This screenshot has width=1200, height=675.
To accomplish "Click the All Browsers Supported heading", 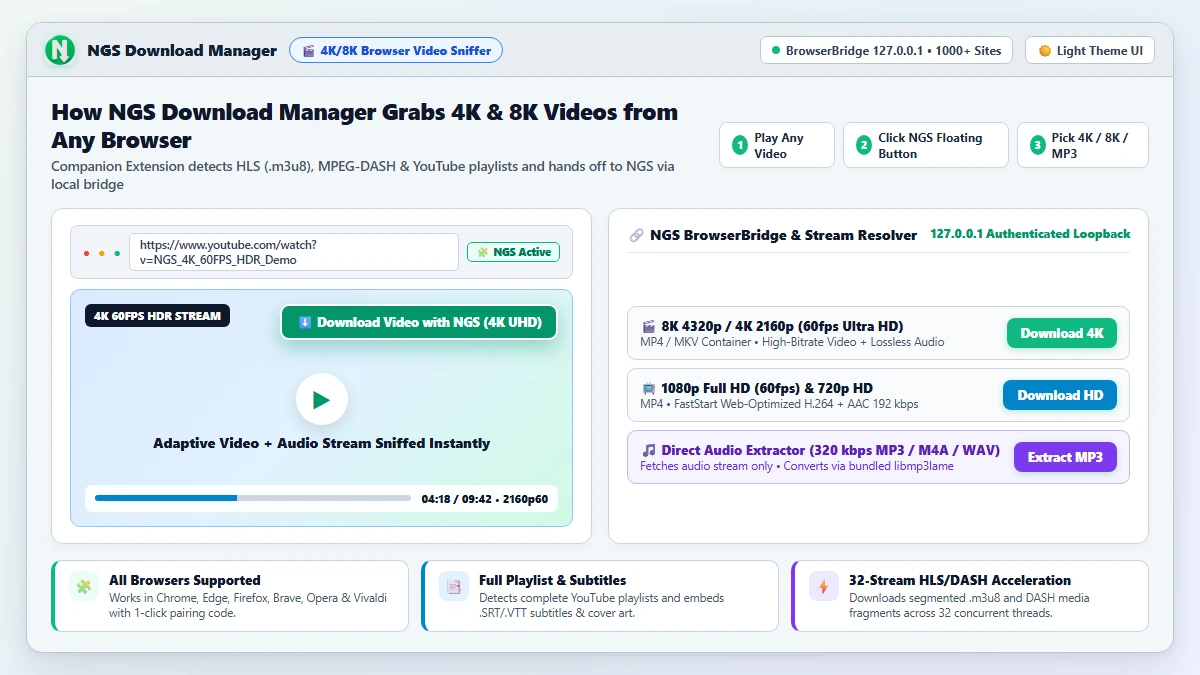I will click(x=185, y=580).
